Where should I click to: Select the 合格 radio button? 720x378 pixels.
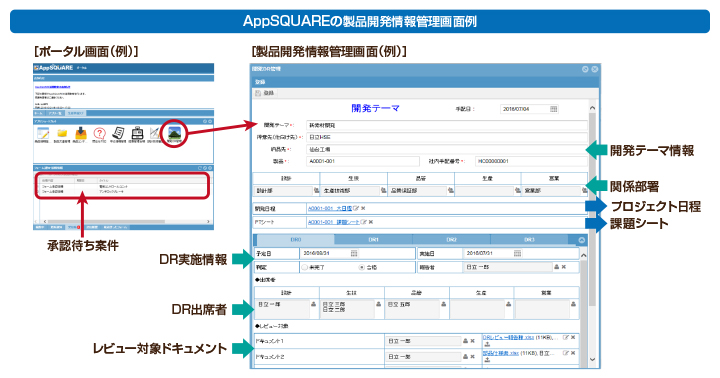pos(361,267)
